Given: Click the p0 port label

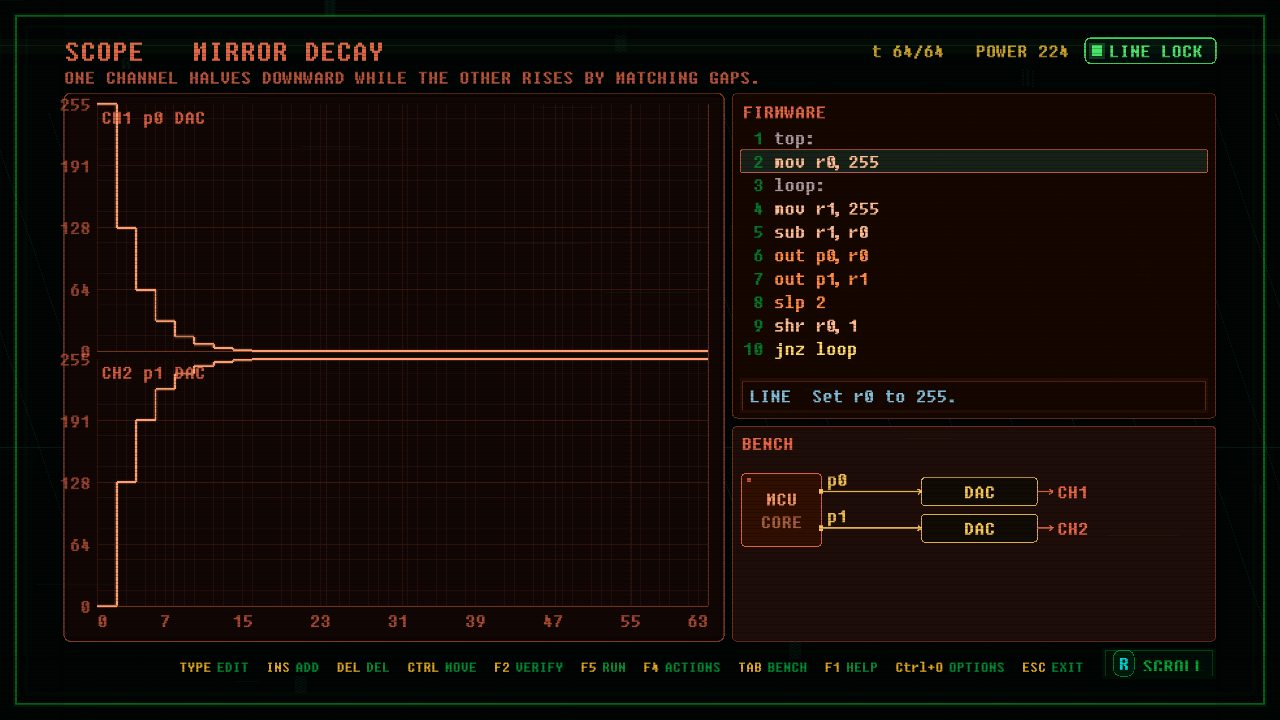Looking at the screenshot, I should tap(837, 481).
